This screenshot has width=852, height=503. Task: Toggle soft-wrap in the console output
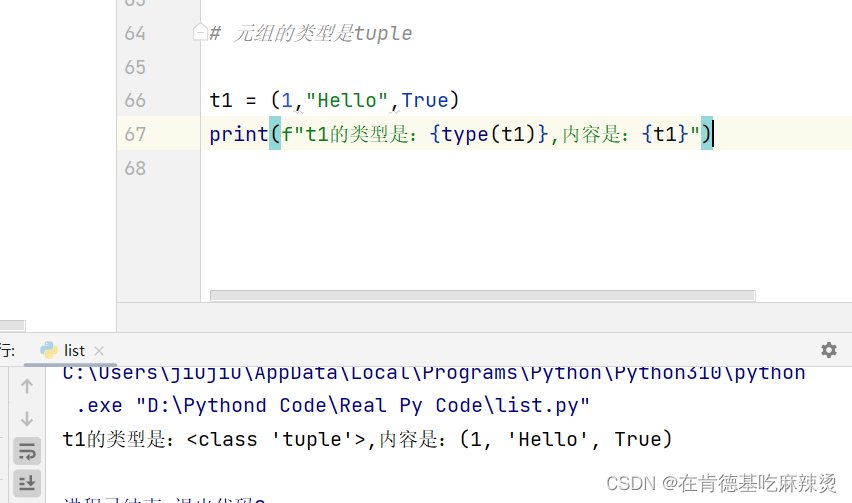[27, 451]
